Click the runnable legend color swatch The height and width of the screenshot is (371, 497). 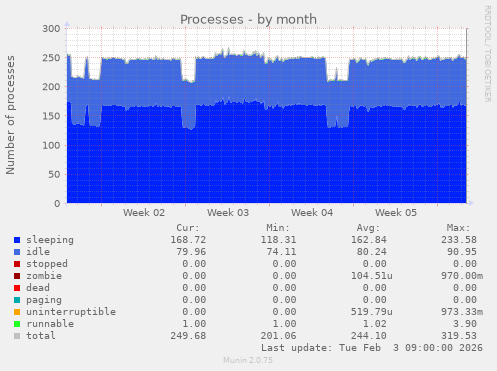pos(17,324)
